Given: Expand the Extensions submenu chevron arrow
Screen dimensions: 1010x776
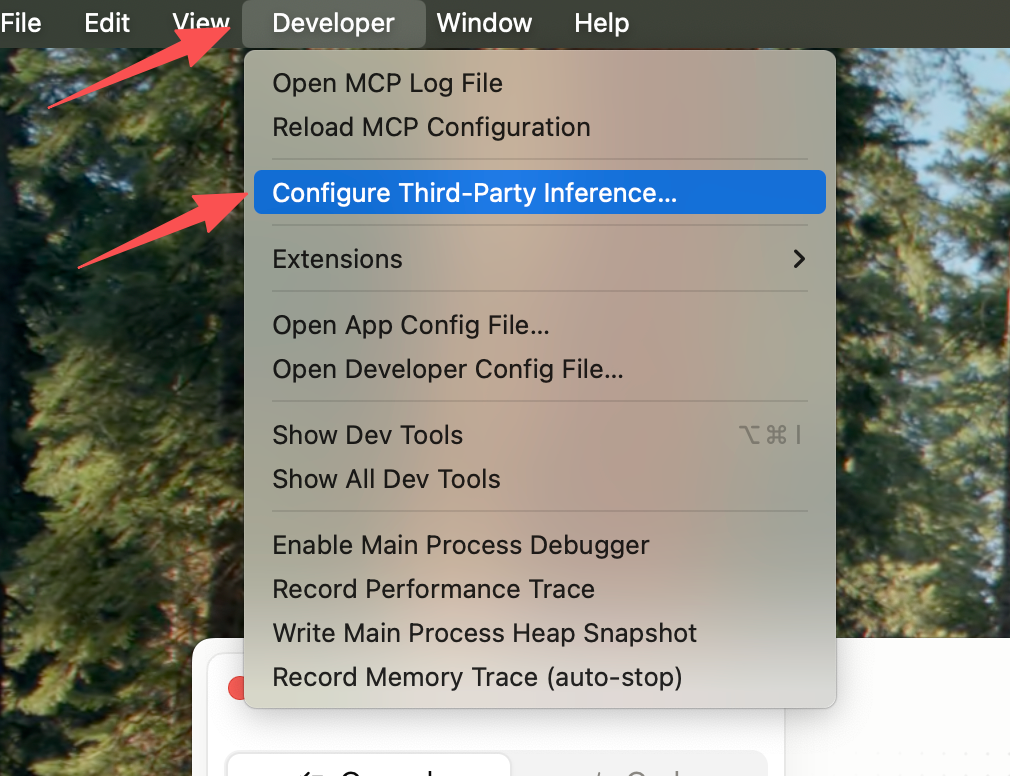Looking at the screenshot, I should coord(799,259).
